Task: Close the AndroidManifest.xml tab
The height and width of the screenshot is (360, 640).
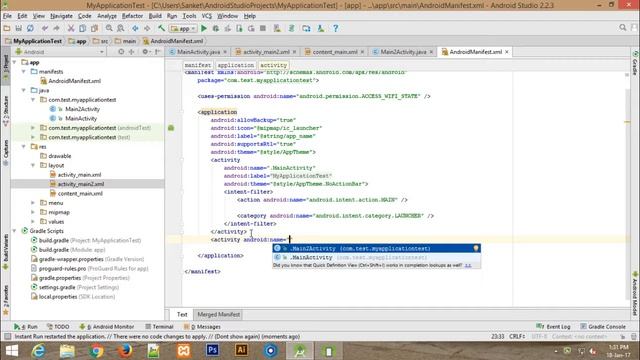Action: (x=507, y=52)
